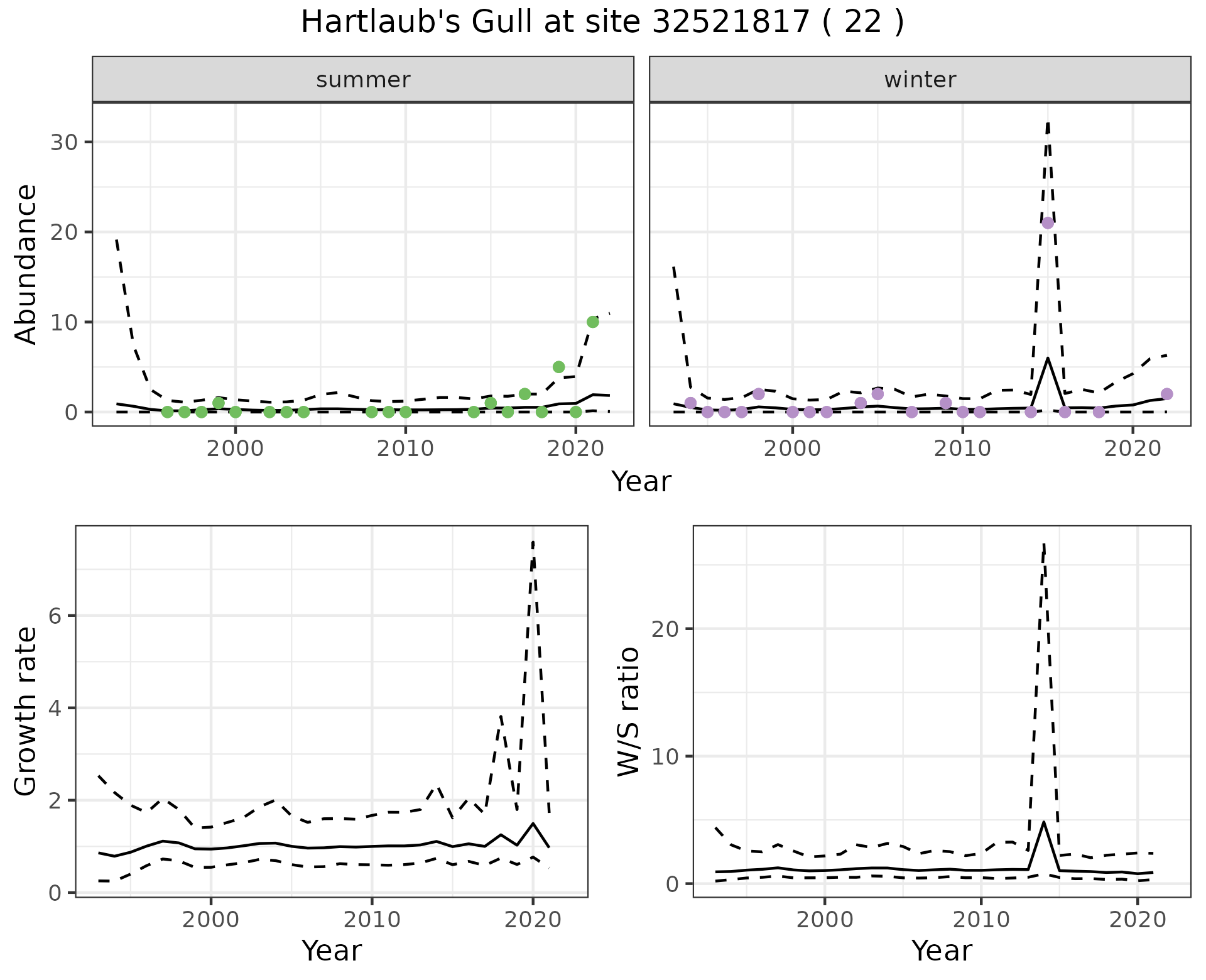Click the Abundance y-axis label

[x=26, y=264]
